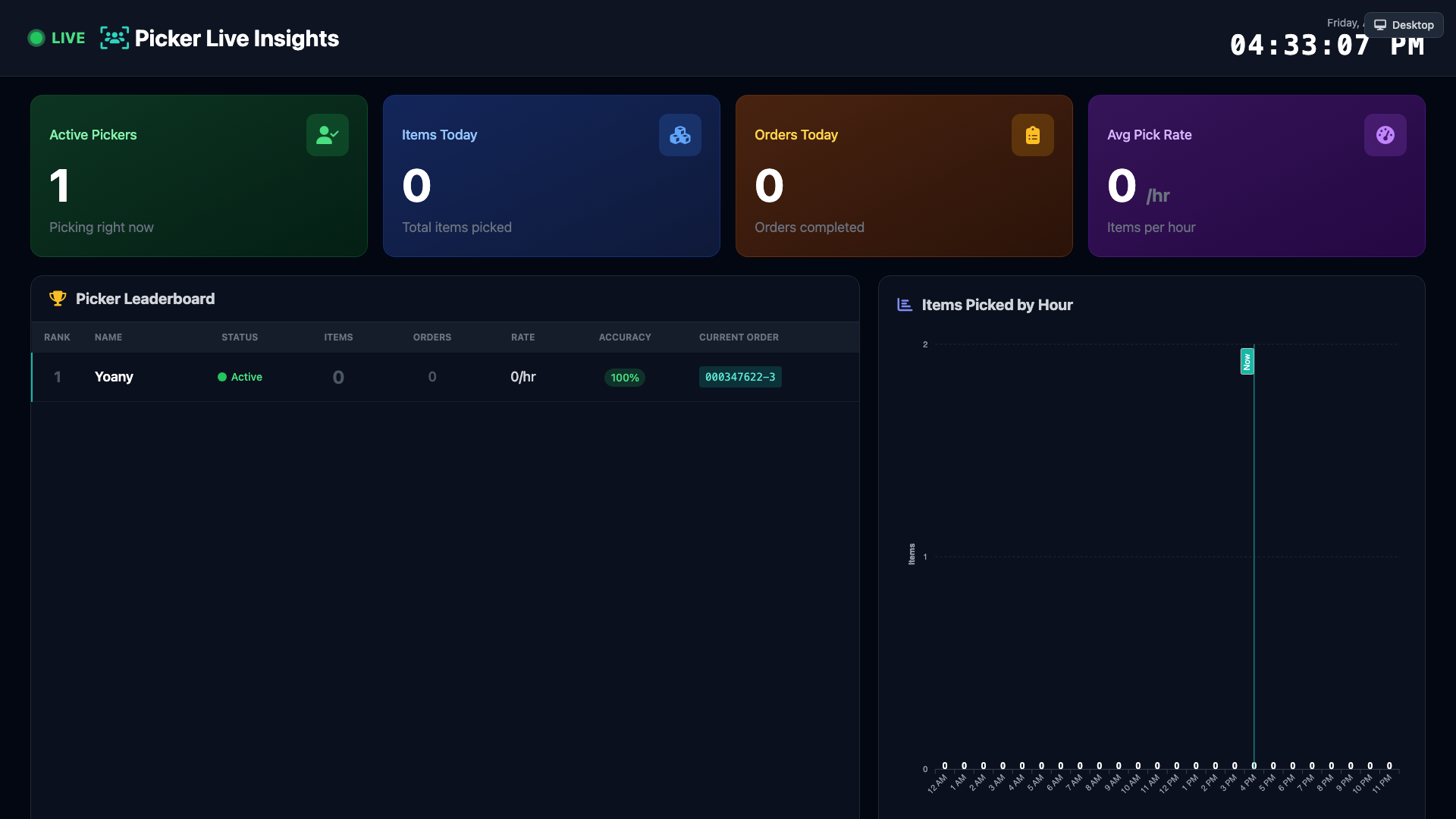
Task: Open order 000347622-3 from Current Order
Action: tap(739, 377)
